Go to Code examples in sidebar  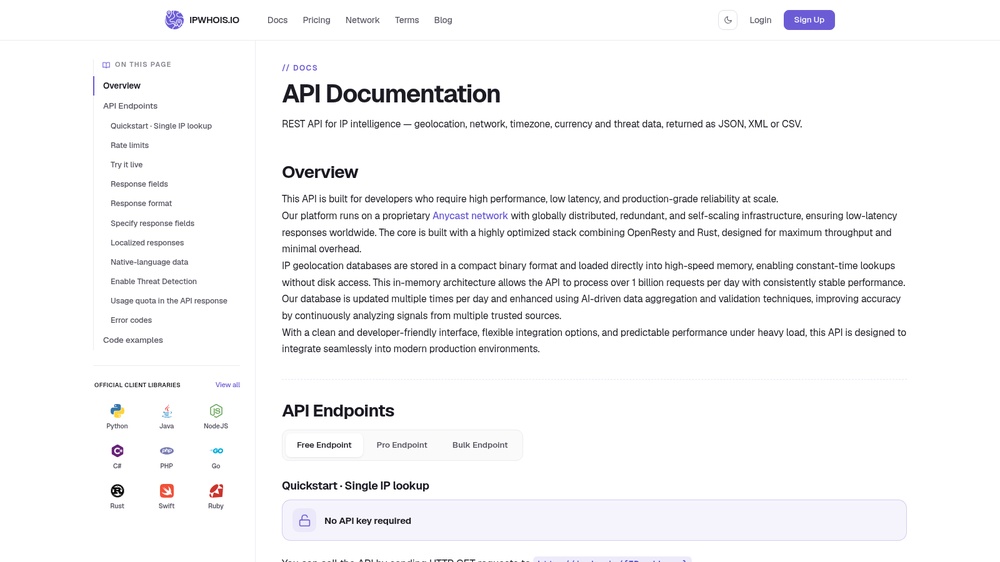(x=133, y=340)
